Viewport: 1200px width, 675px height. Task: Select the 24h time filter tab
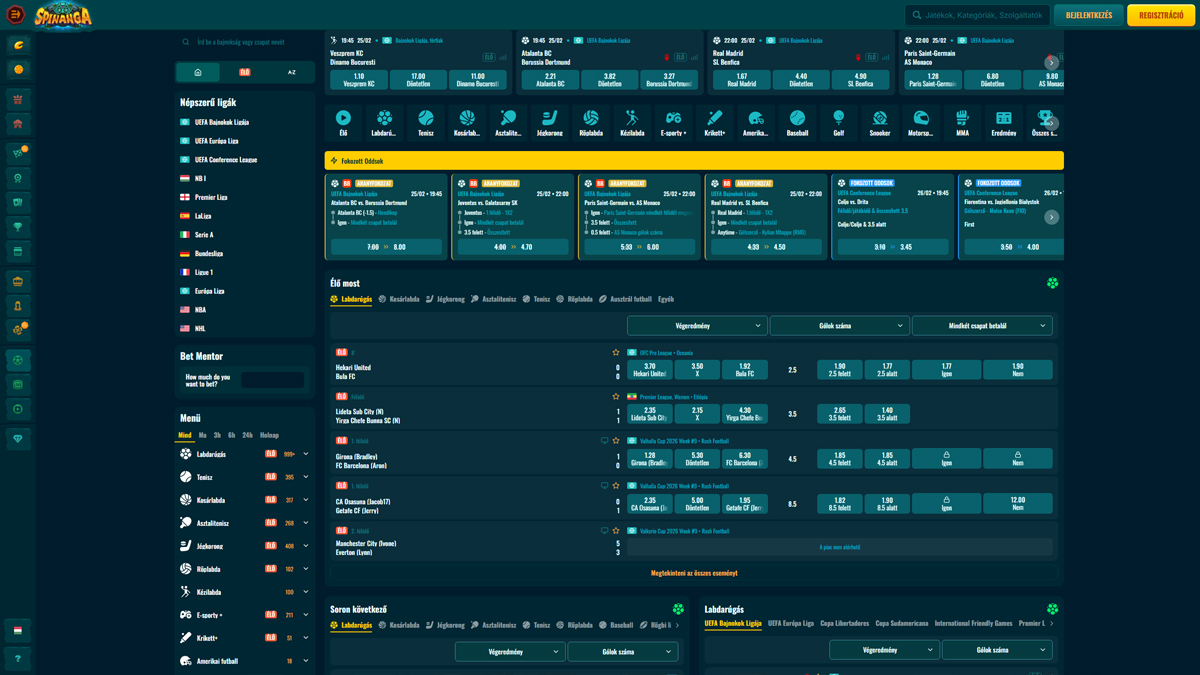(247, 436)
